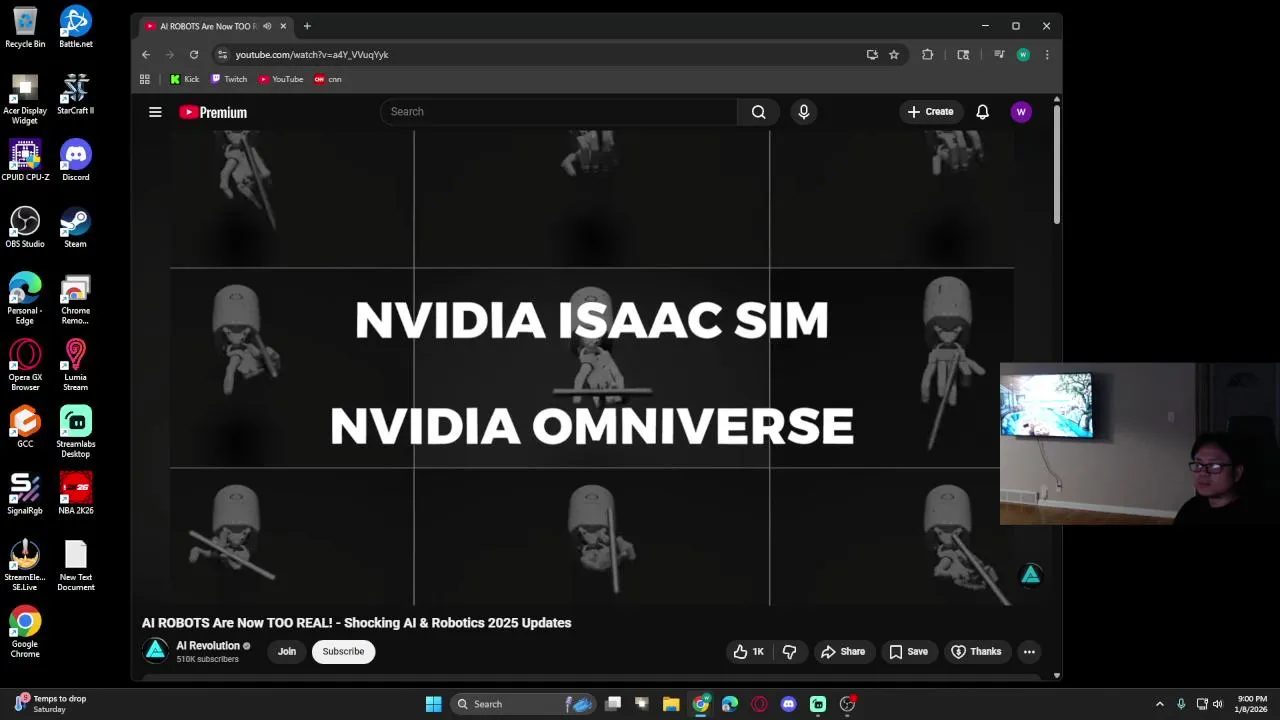Open Discord desktop shortcut
This screenshot has width=1280, height=720.
(x=75, y=160)
